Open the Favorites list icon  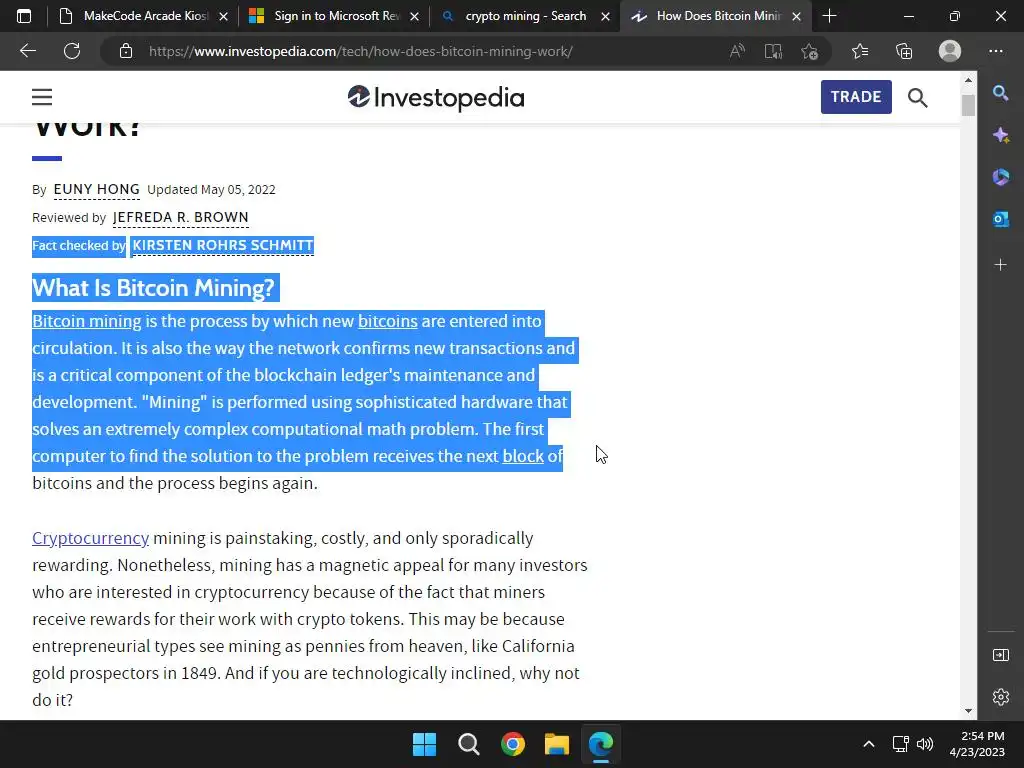click(860, 51)
